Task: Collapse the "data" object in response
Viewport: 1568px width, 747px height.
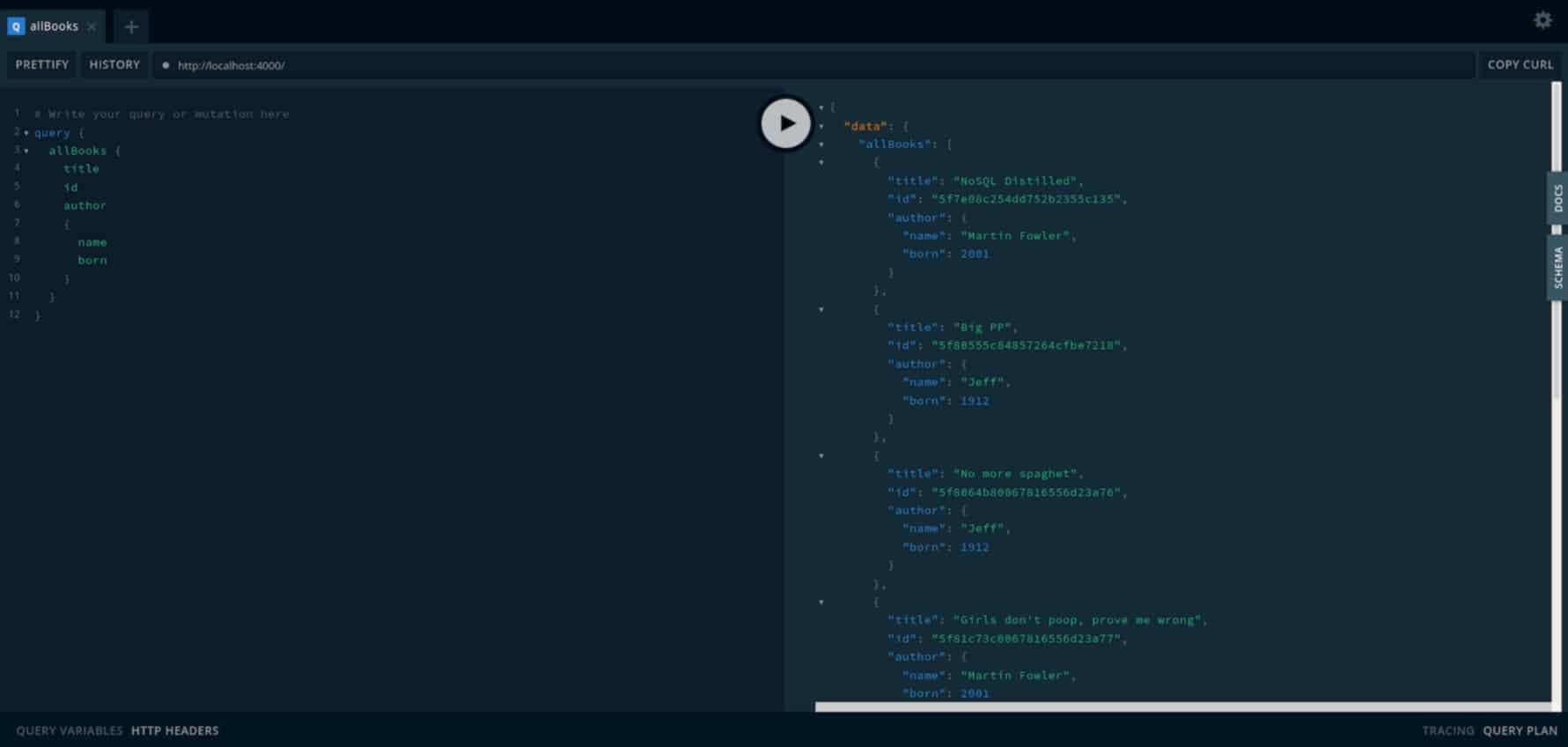Action: click(x=821, y=126)
